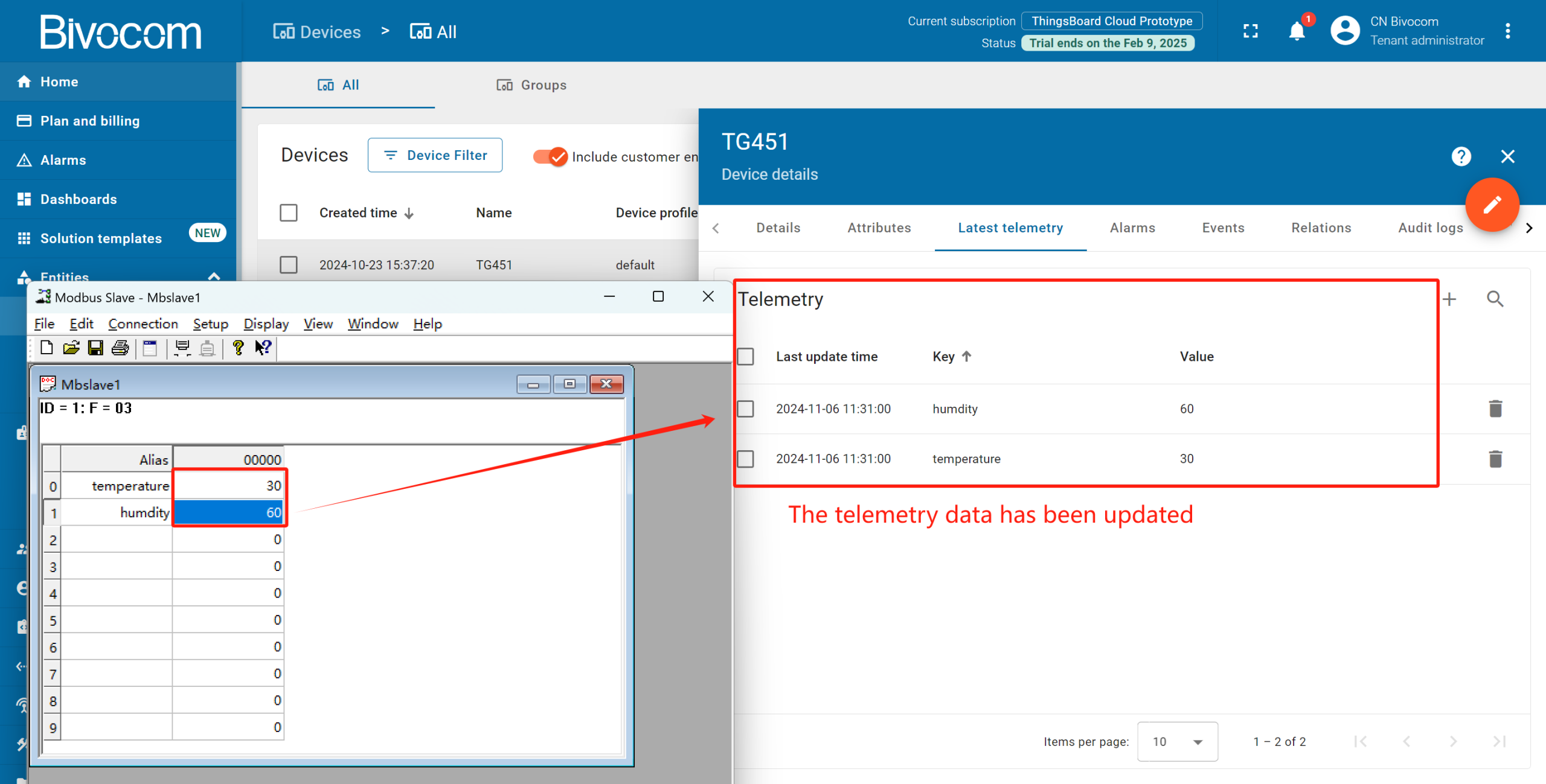Open the Connection menu in Modbus Slave
The height and width of the screenshot is (784, 1546).
click(143, 324)
